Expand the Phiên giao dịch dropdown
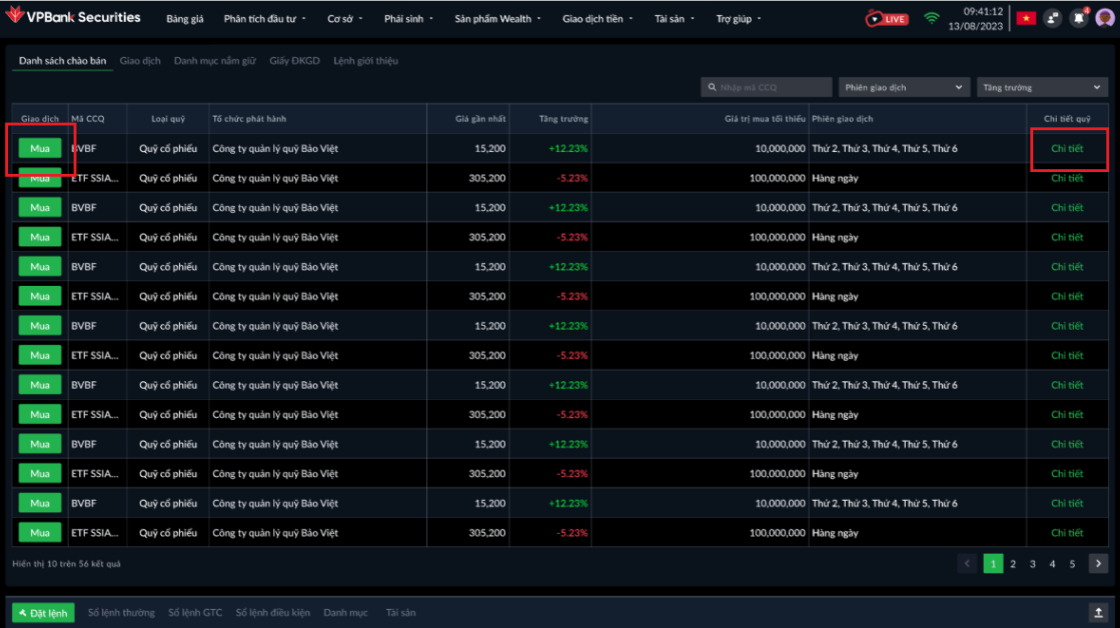The height and width of the screenshot is (628, 1120). click(x=904, y=88)
